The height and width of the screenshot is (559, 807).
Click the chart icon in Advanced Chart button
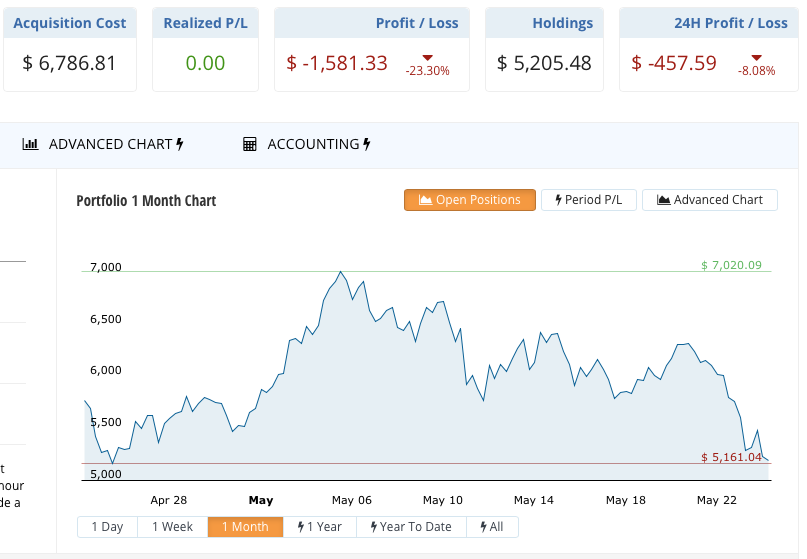pos(663,200)
